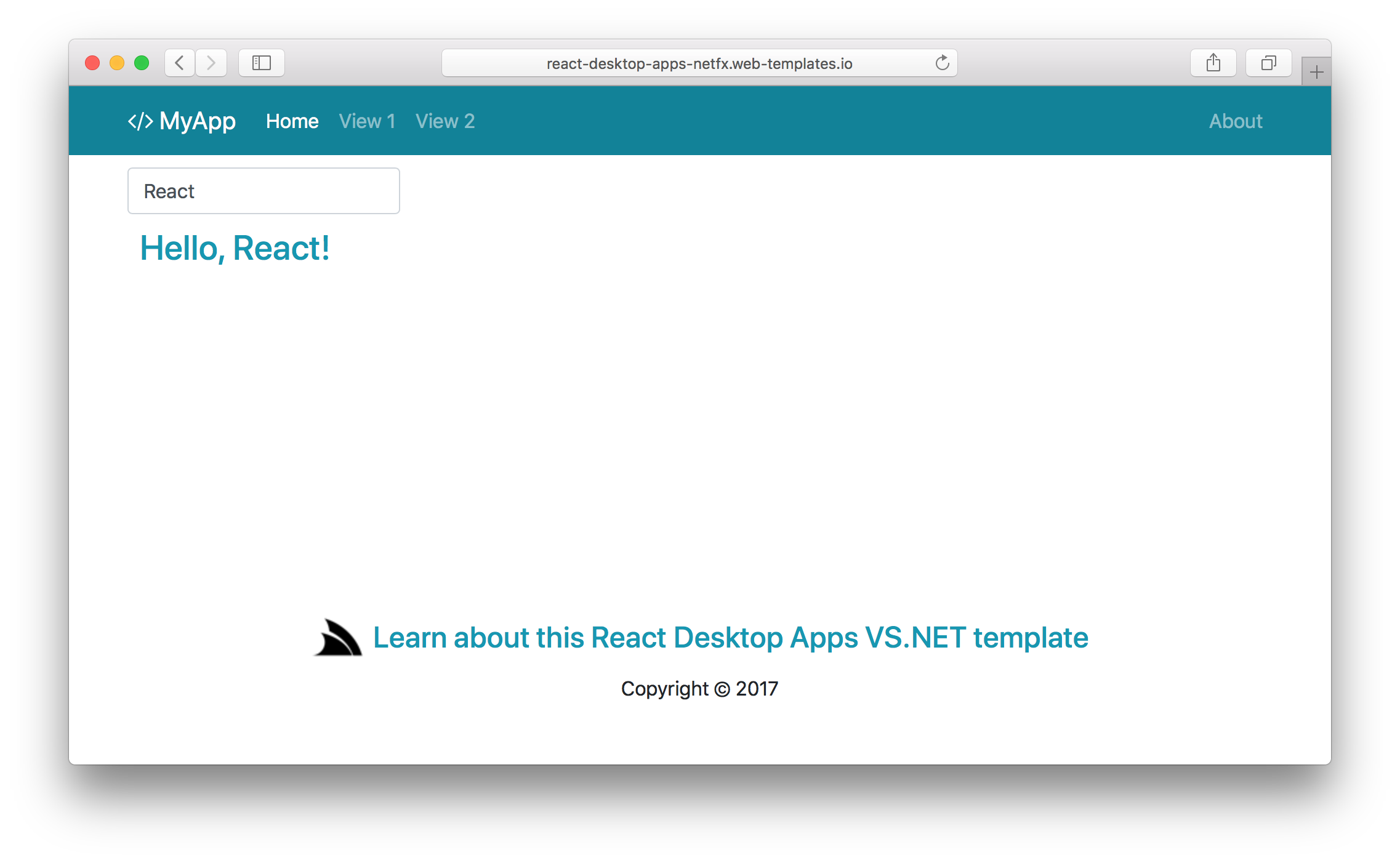Focus the React name text field

(x=264, y=191)
